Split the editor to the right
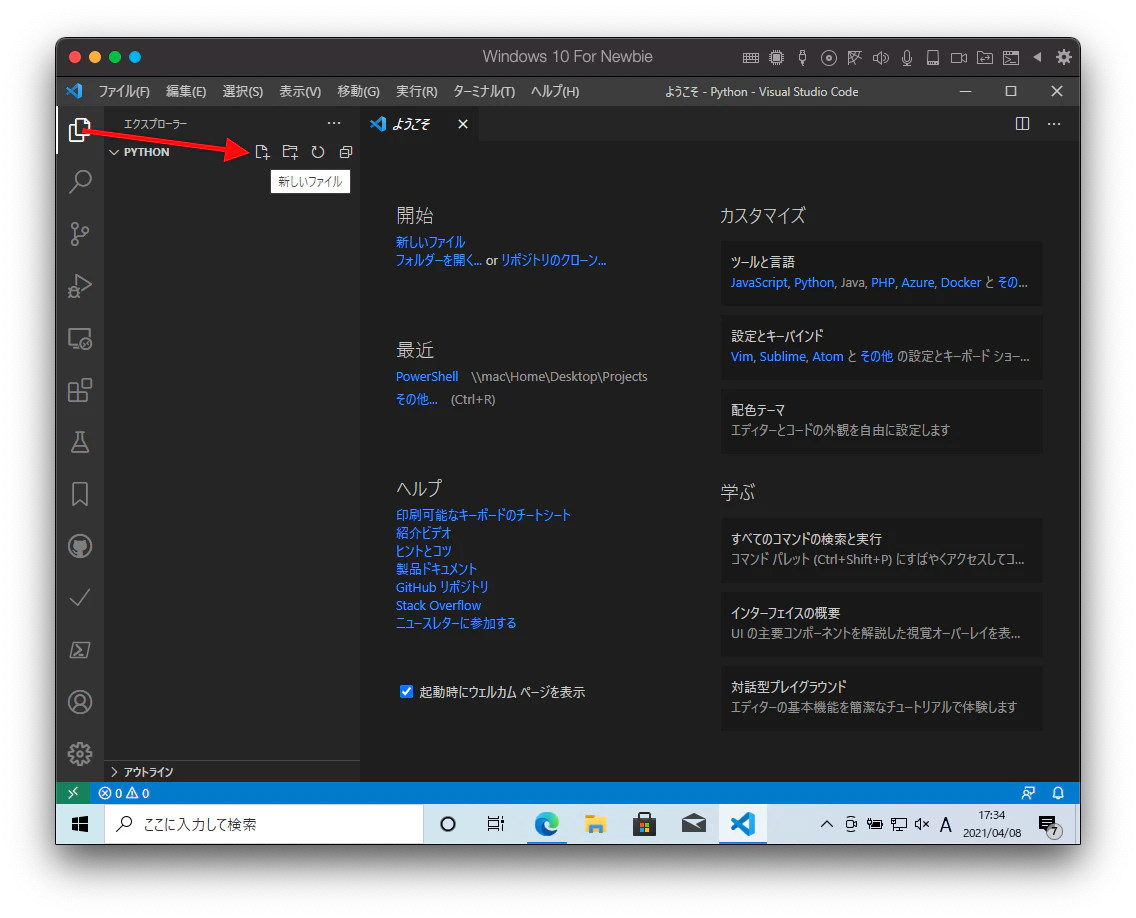 [1022, 124]
